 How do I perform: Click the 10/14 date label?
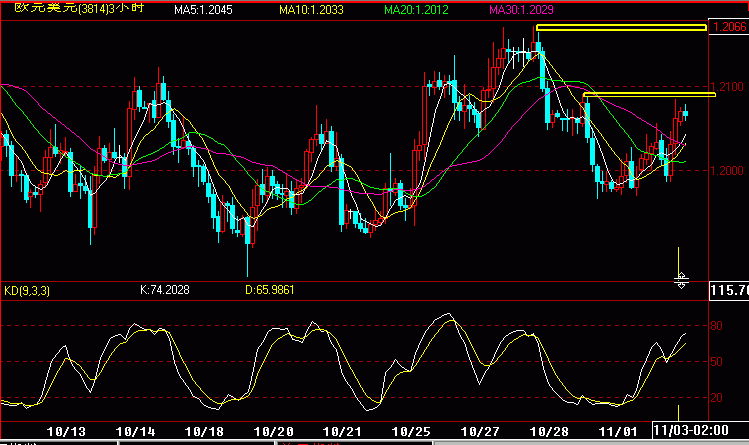pyautogui.click(x=135, y=432)
